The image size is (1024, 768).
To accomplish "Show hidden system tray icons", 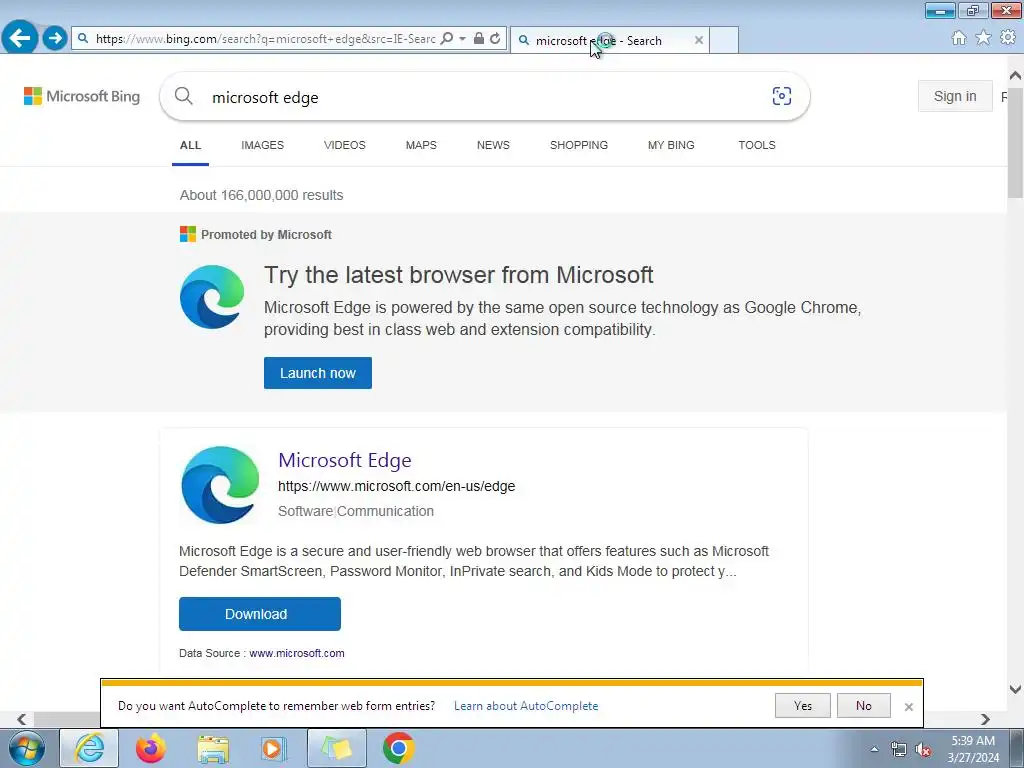I will 874,749.
